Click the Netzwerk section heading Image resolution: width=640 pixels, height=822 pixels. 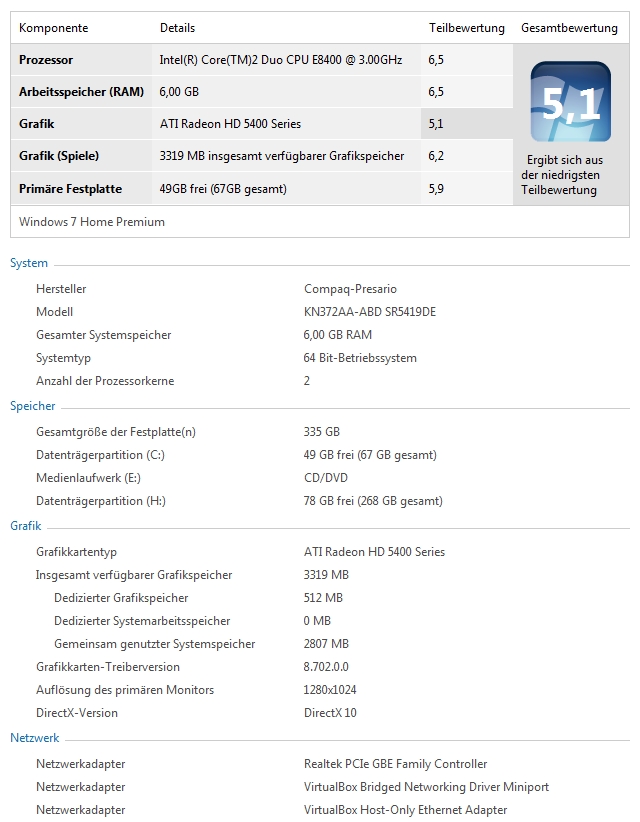tap(35, 738)
